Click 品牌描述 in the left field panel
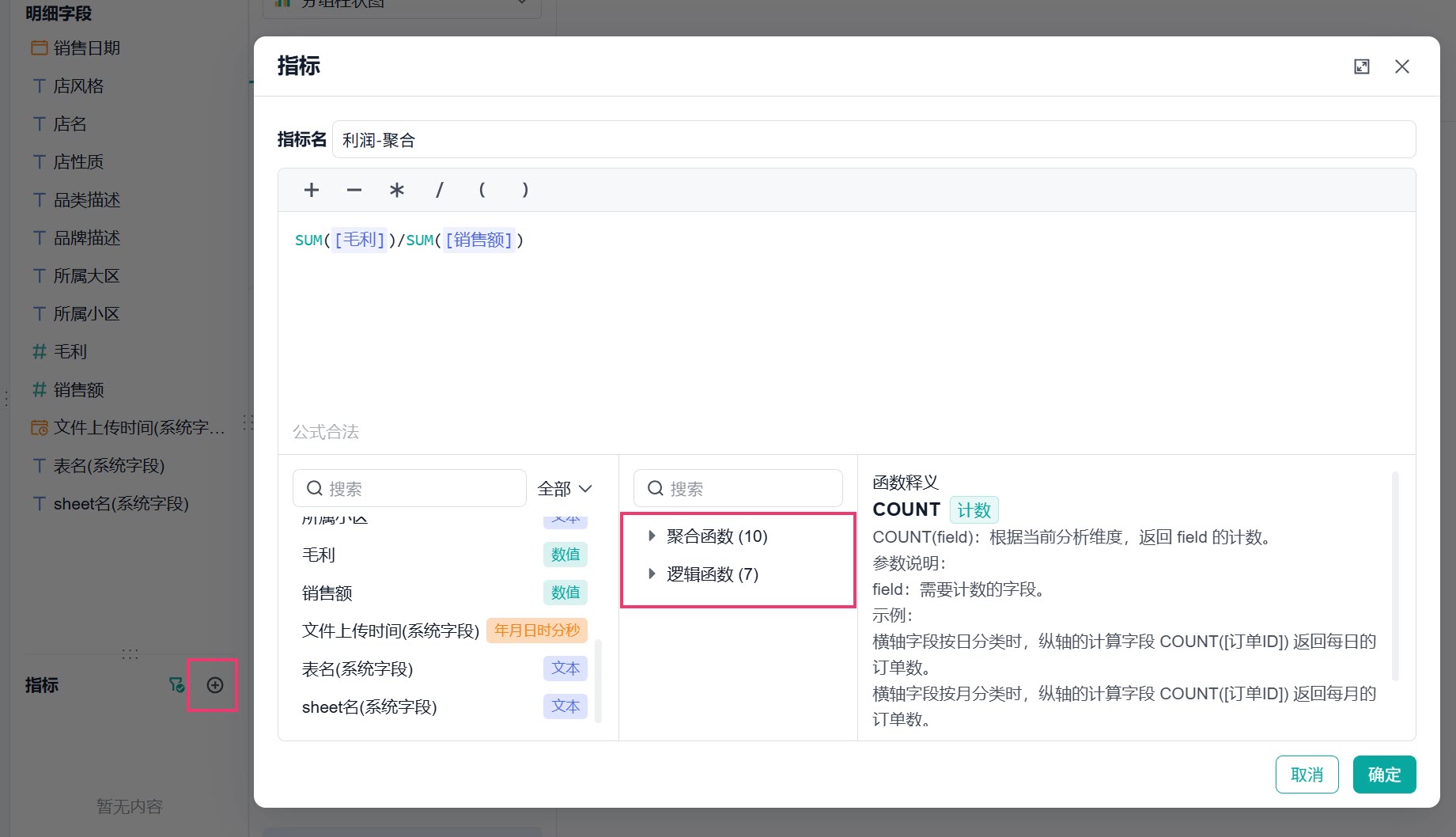The height and width of the screenshot is (837, 1456). [x=87, y=238]
